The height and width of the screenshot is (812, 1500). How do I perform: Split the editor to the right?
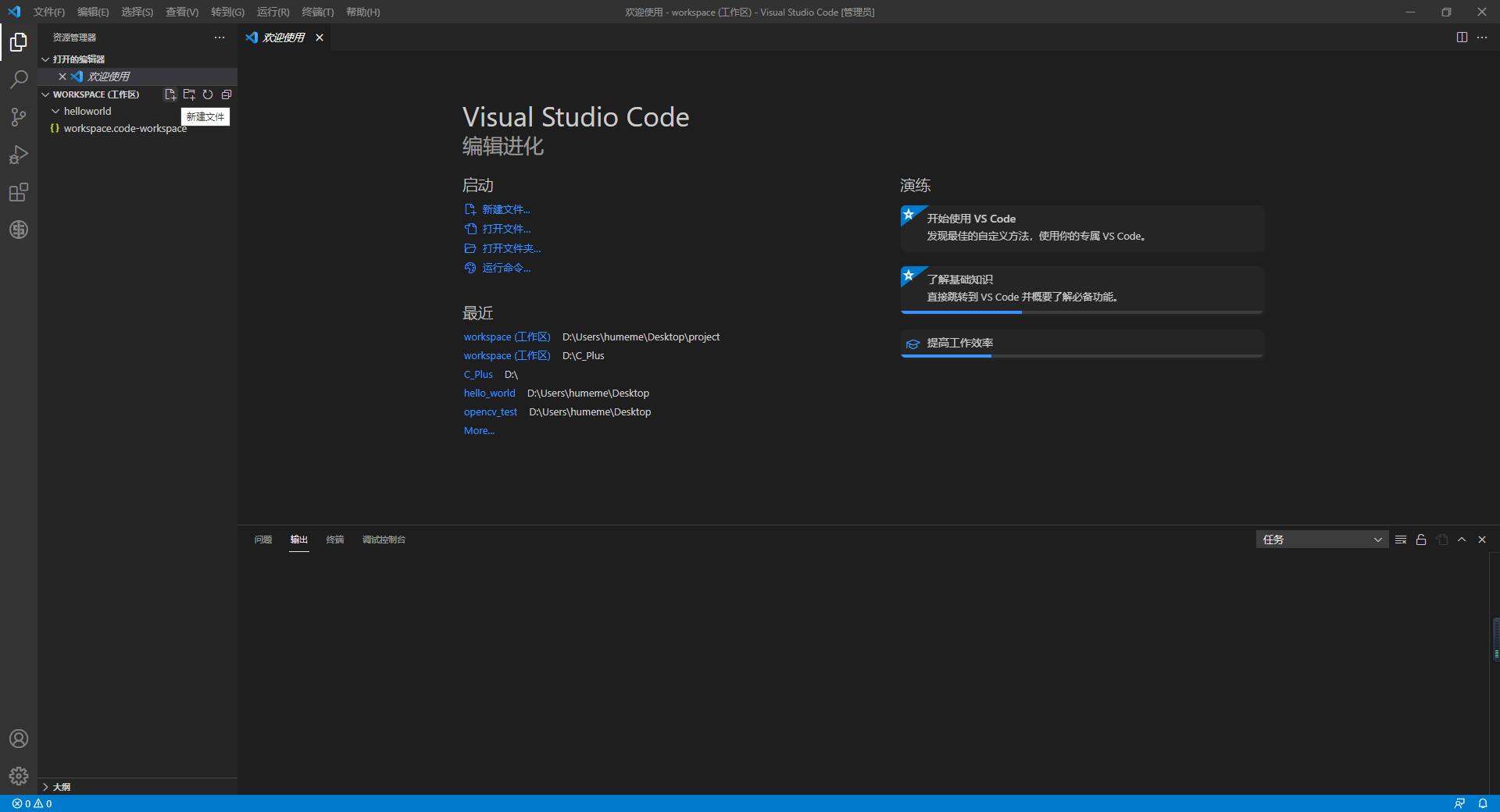(x=1462, y=37)
